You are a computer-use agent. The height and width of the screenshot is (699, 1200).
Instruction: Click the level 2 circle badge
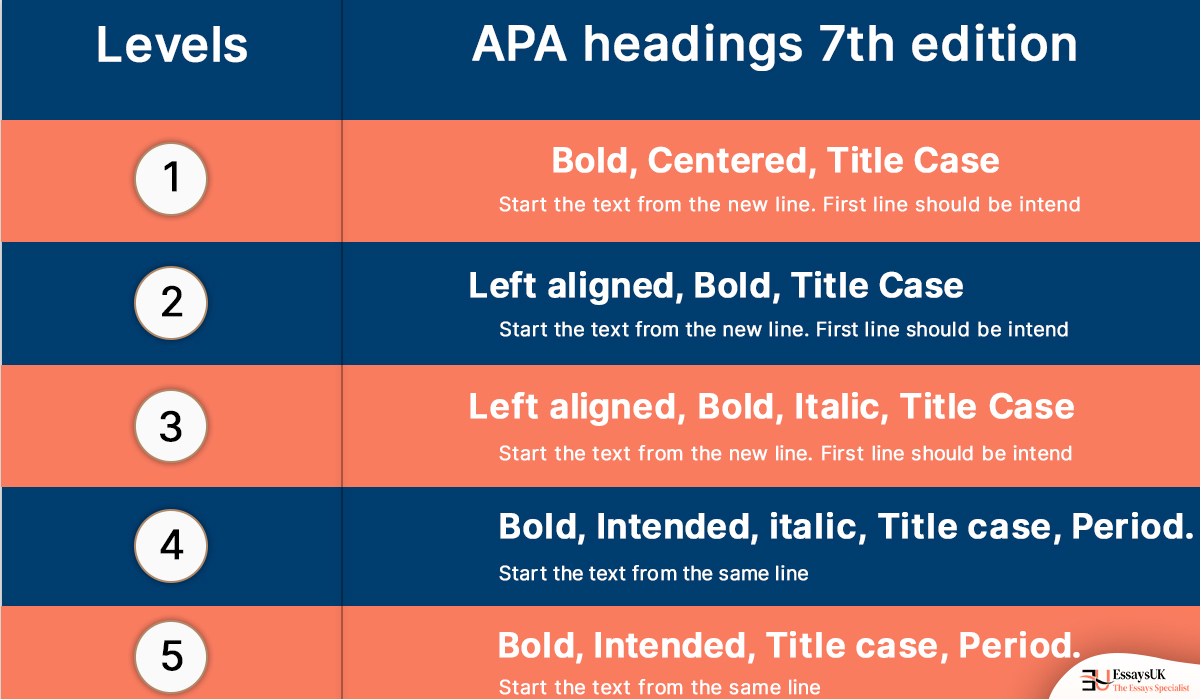click(x=171, y=302)
